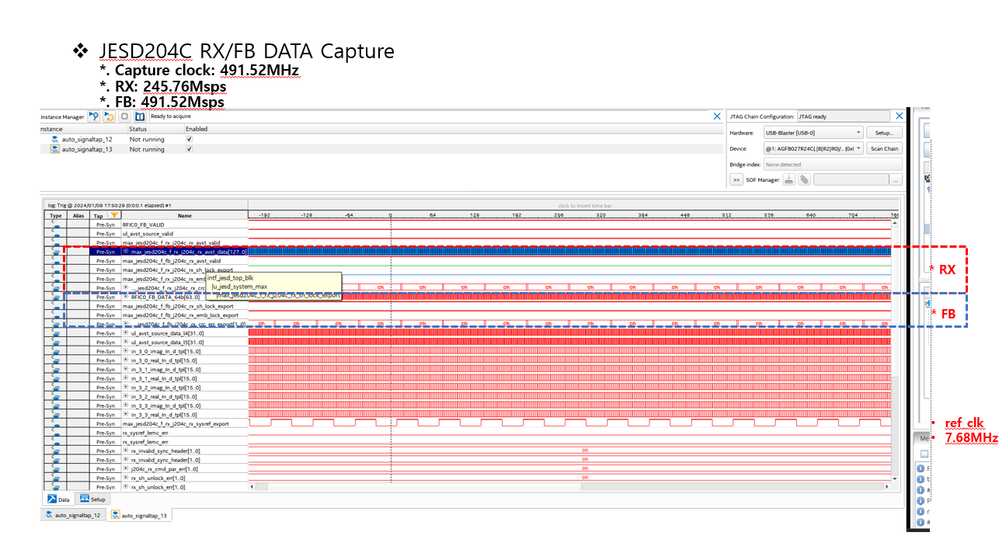Screen dimensions: 999x539
Task: Expand the ul_avst_source_data_I4[31..0] bus
Action: (x=125, y=332)
